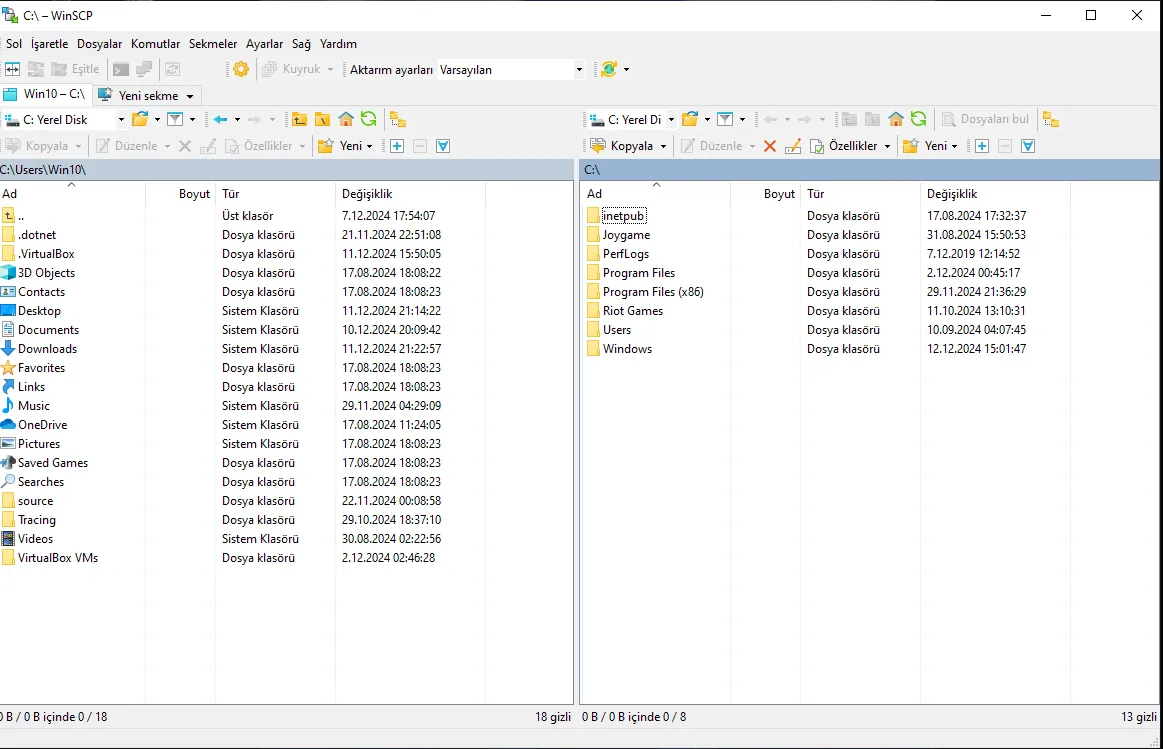Expand the Yeni sekme dropdown arrow

(190, 96)
